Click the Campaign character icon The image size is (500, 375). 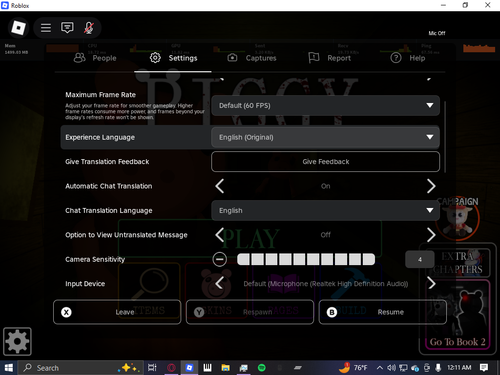tap(458, 218)
